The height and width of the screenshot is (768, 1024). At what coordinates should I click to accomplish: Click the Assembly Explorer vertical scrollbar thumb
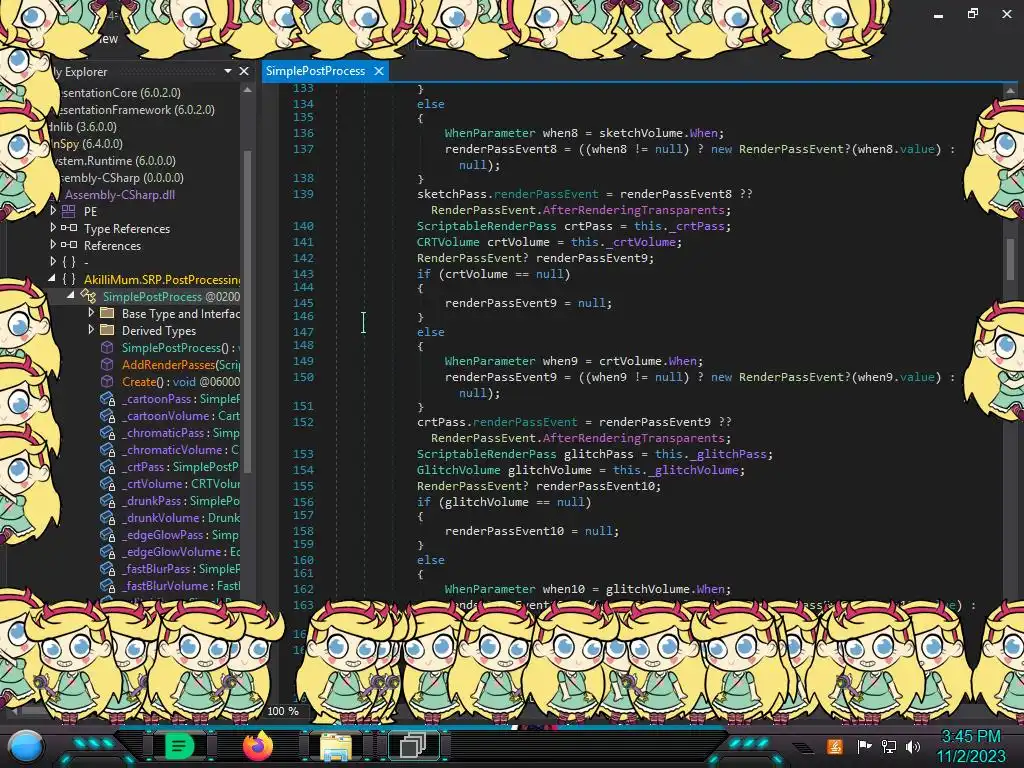coord(248,312)
